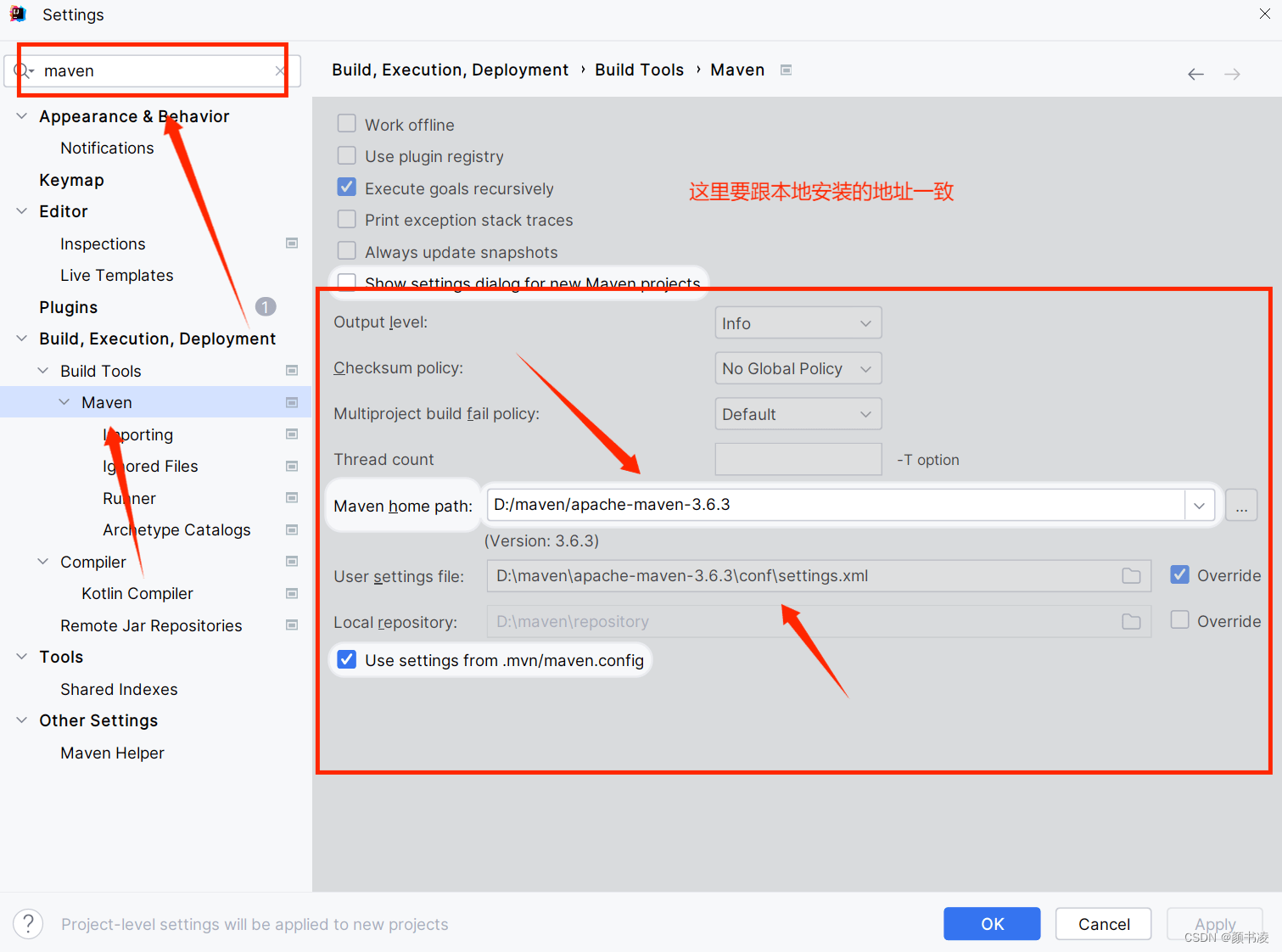Open Multiproject build fail policy dropdown
The width and height of the screenshot is (1282, 952).
798,414
